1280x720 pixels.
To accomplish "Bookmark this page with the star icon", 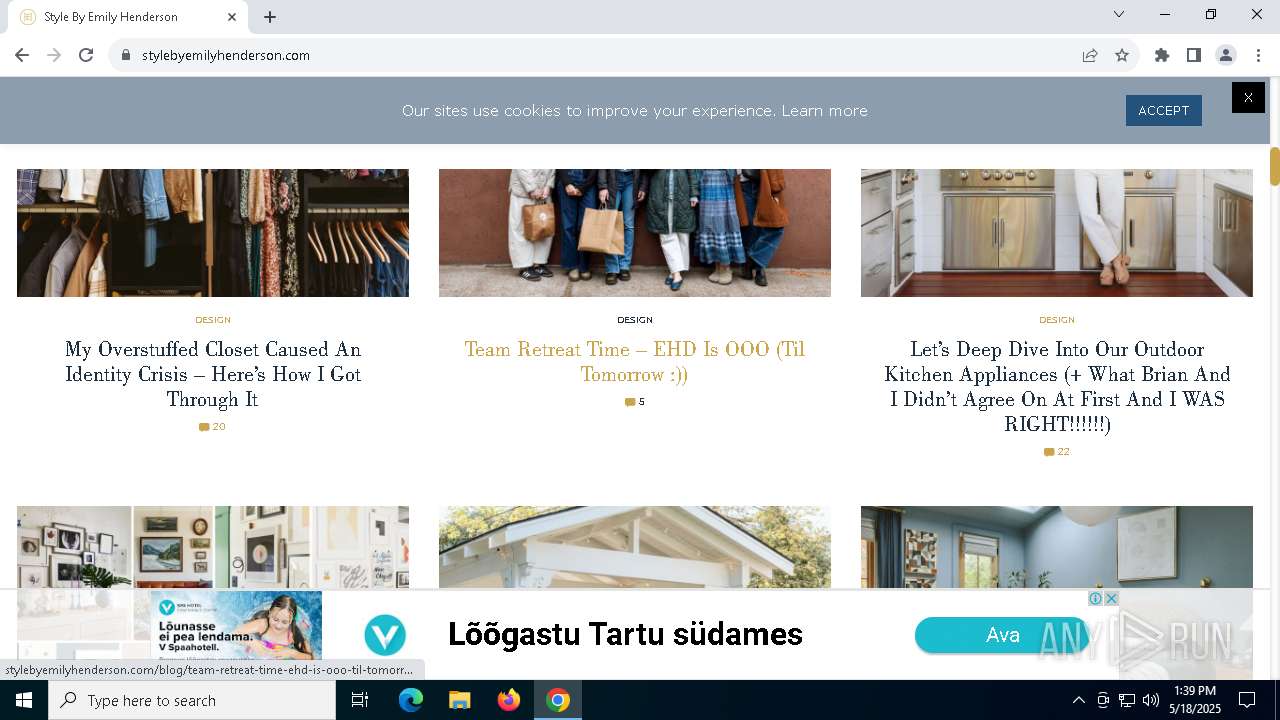I will pyautogui.click(x=1122, y=55).
